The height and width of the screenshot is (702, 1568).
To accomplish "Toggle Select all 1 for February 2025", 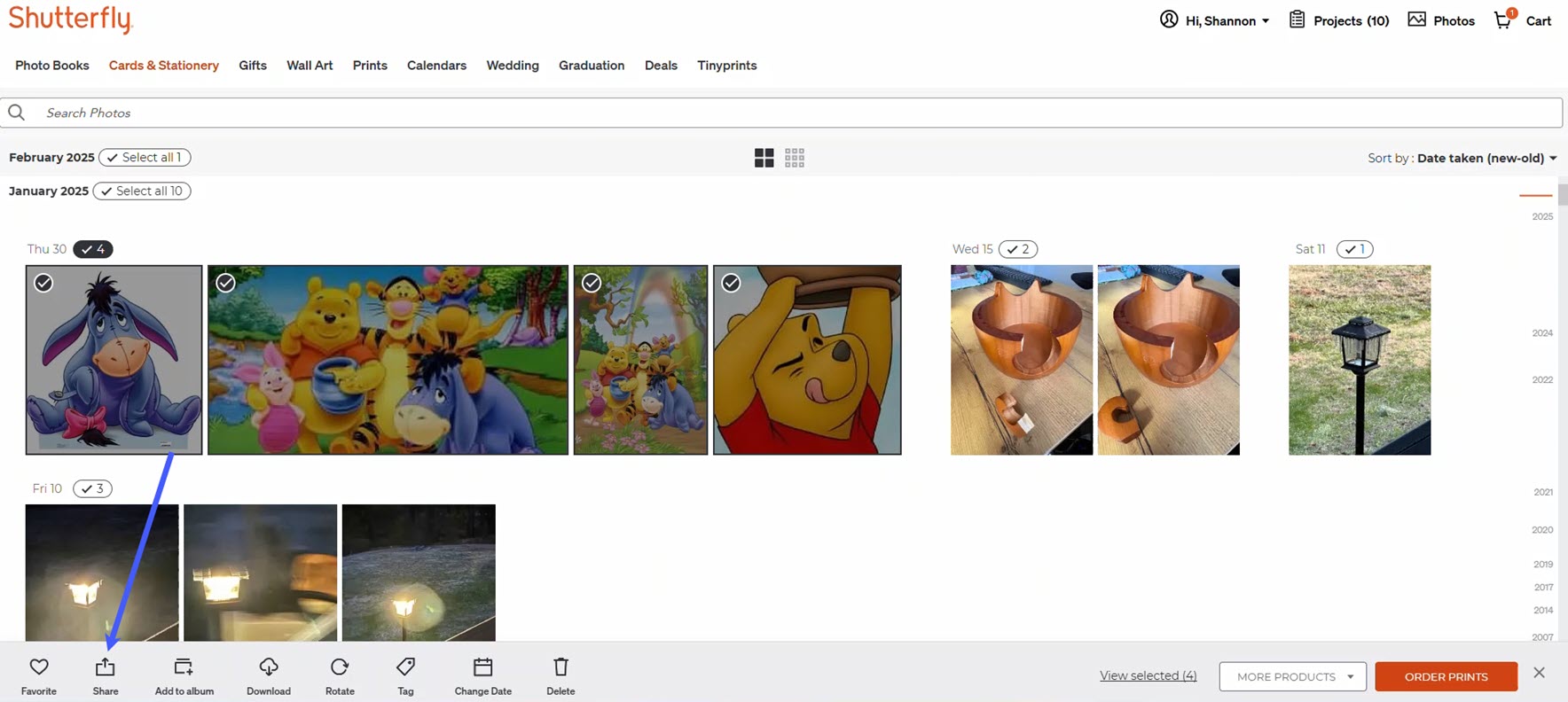I will tap(145, 158).
